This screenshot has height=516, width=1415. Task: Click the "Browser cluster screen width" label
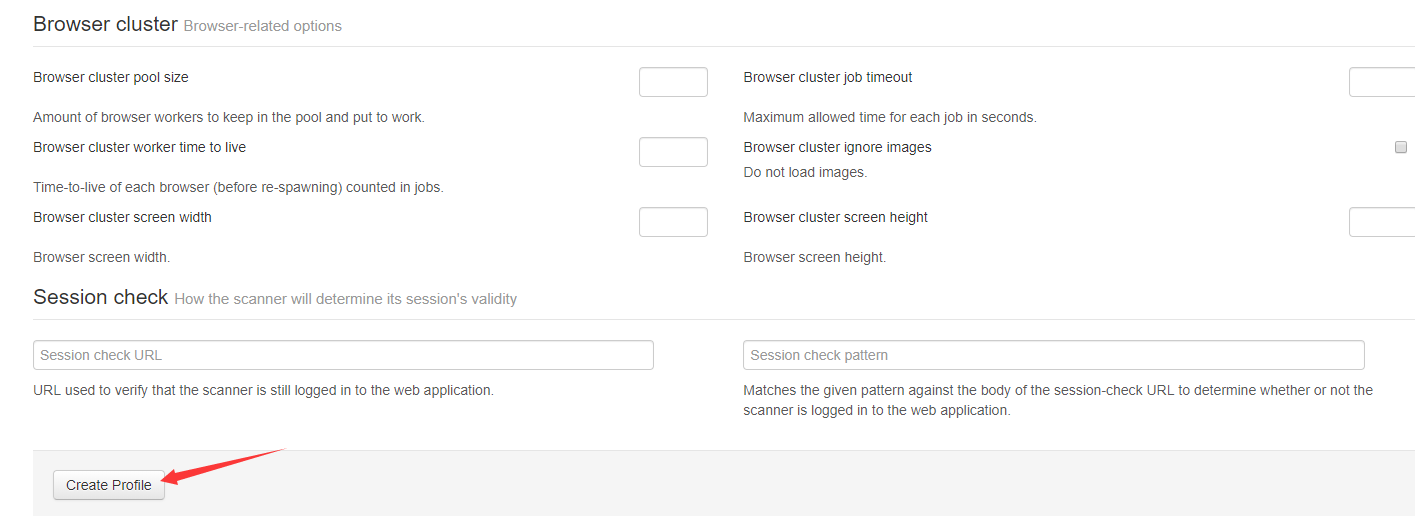click(x=122, y=217)
